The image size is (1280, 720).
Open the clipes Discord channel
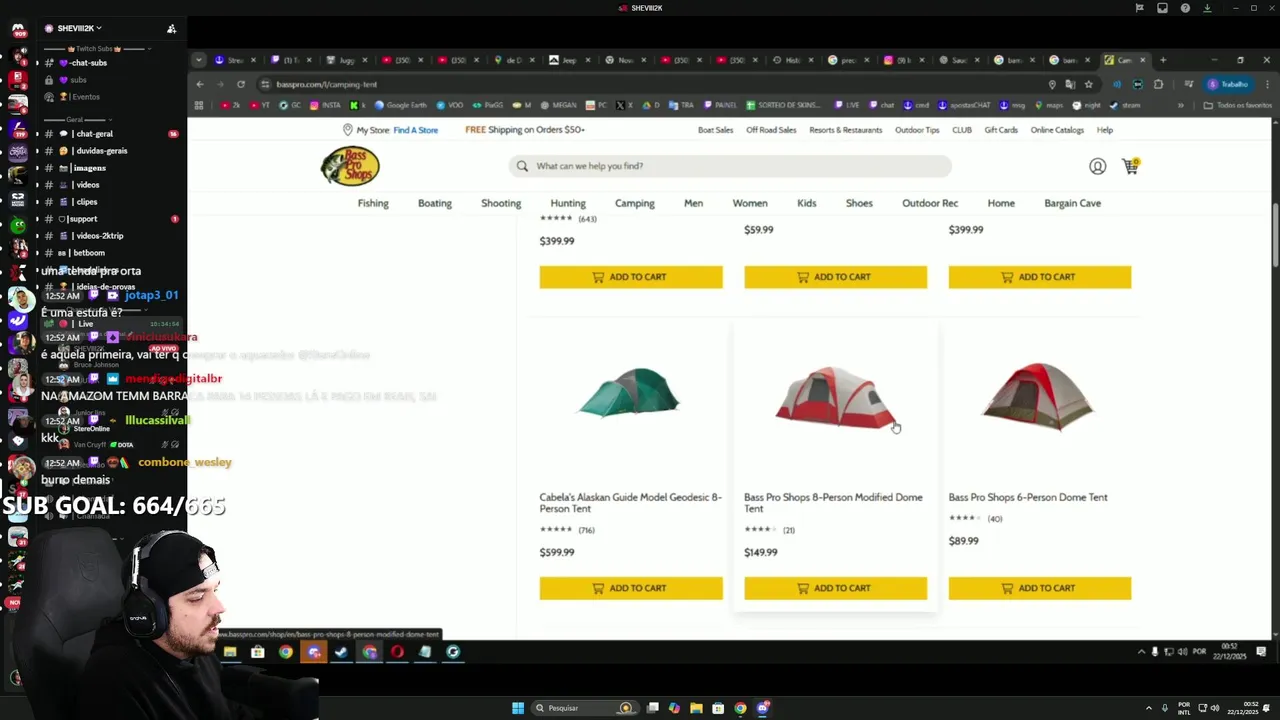coord(87,202)
